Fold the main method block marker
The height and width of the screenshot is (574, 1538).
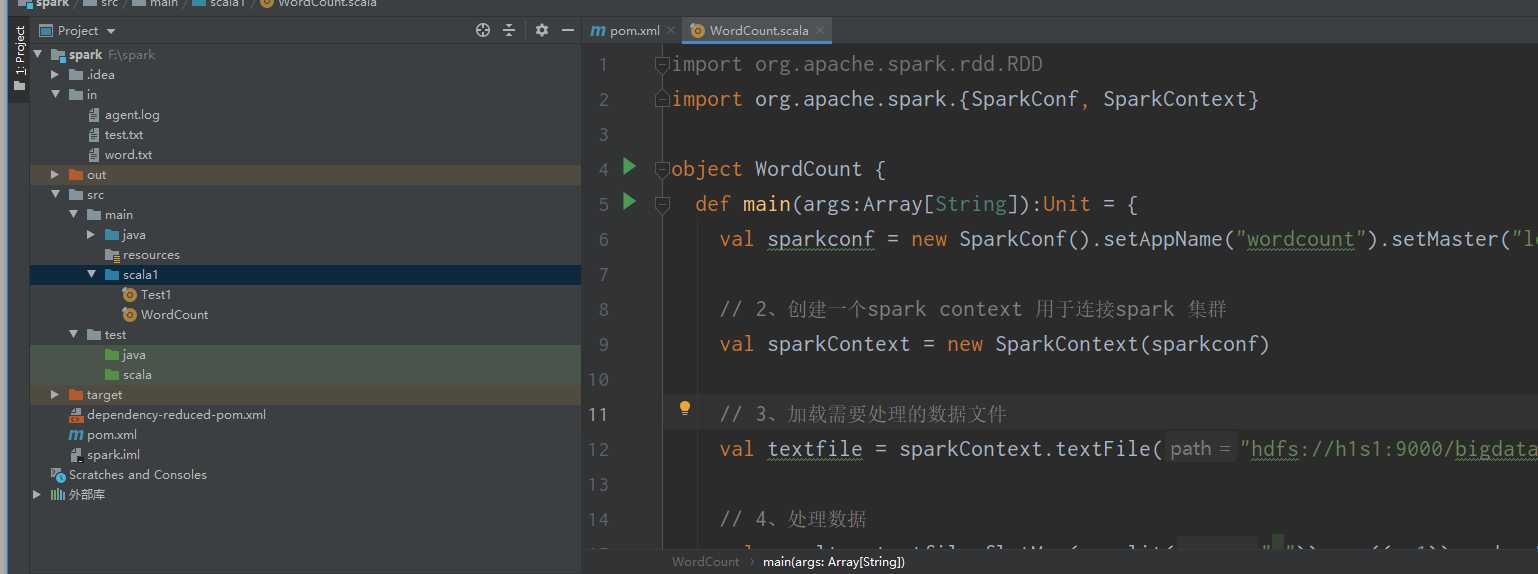(x=661, y=205)
